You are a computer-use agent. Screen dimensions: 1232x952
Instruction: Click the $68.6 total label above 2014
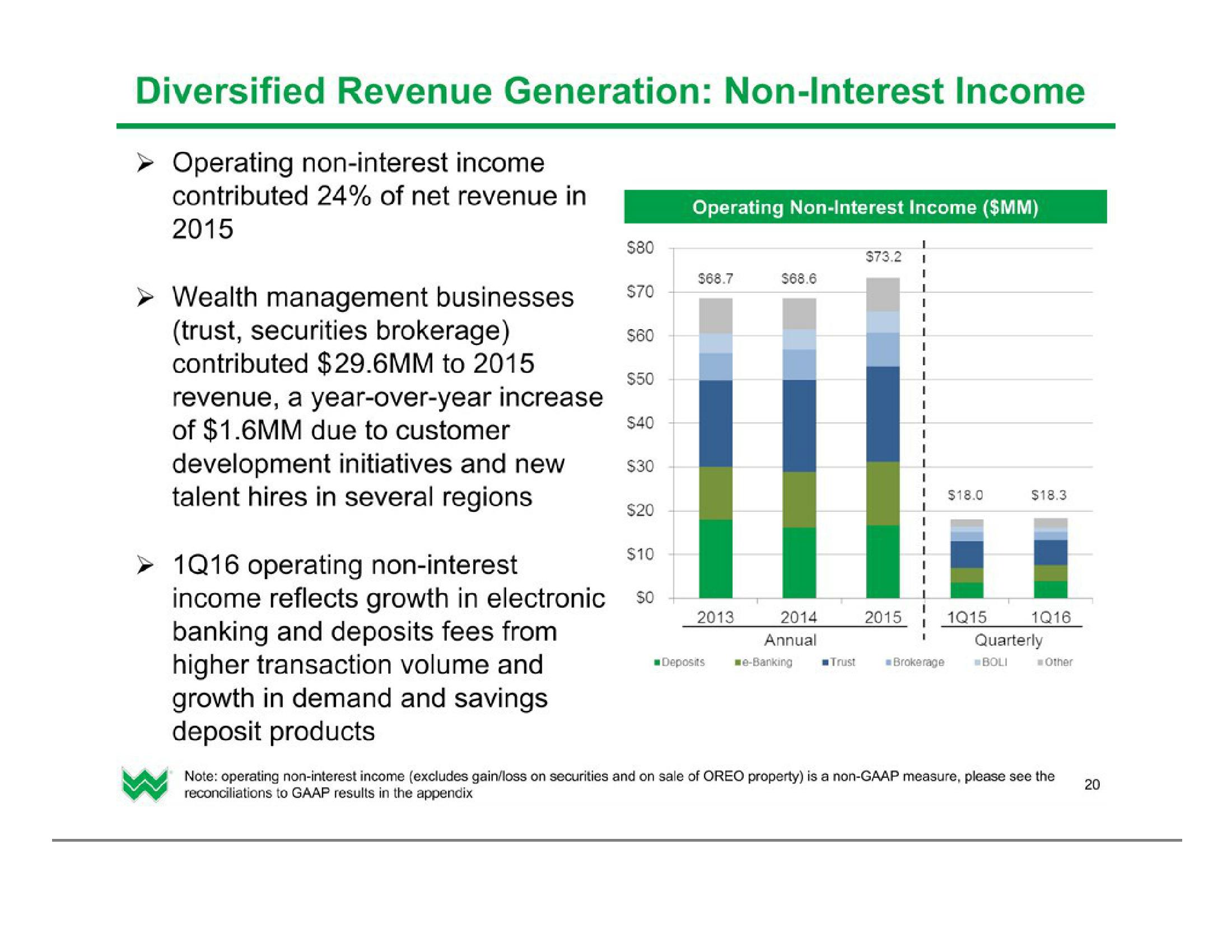point(799,279)
